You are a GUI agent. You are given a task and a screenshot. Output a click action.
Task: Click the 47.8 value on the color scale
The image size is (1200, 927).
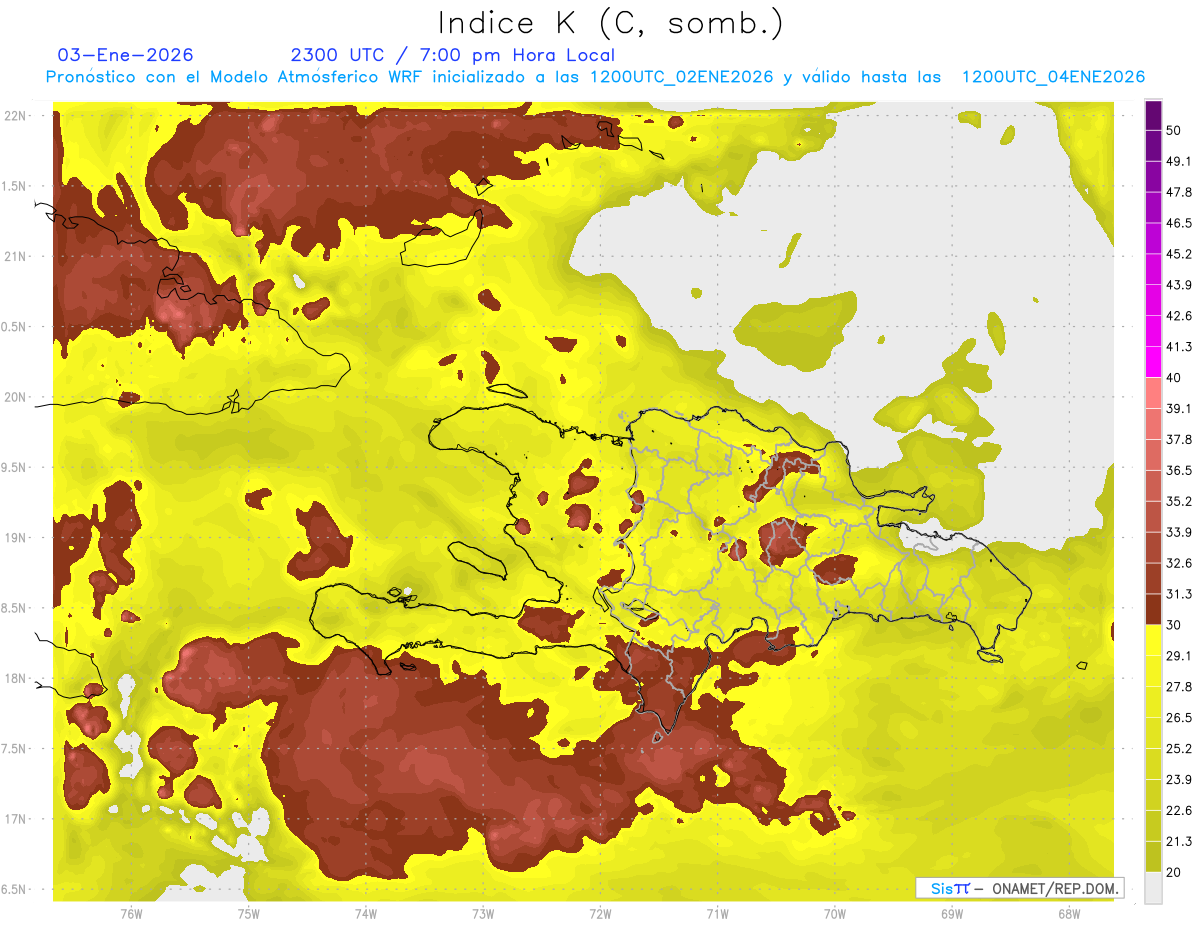pos(1179,192)
